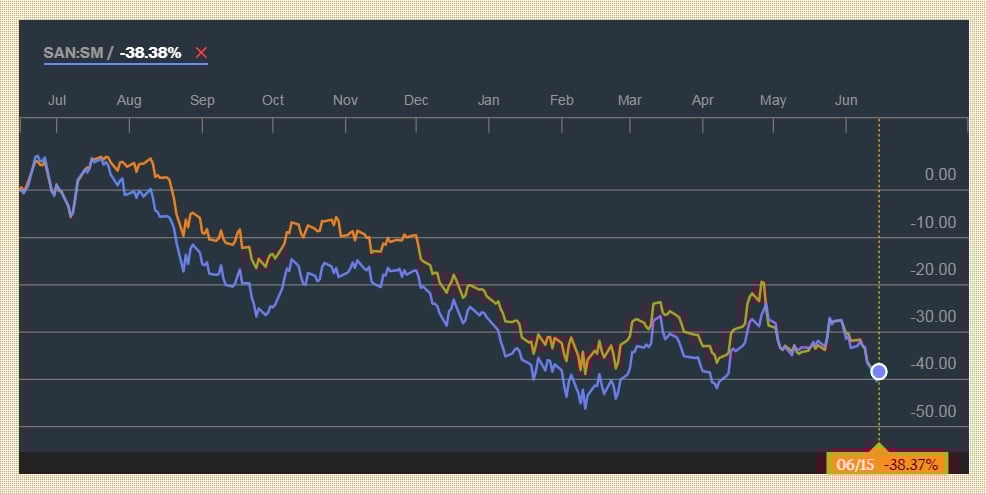This screenshot has height=494, width=986.
Task: Remove the SAN:SM series with red X
Action: pyautogui.click(x=201, y=53)
